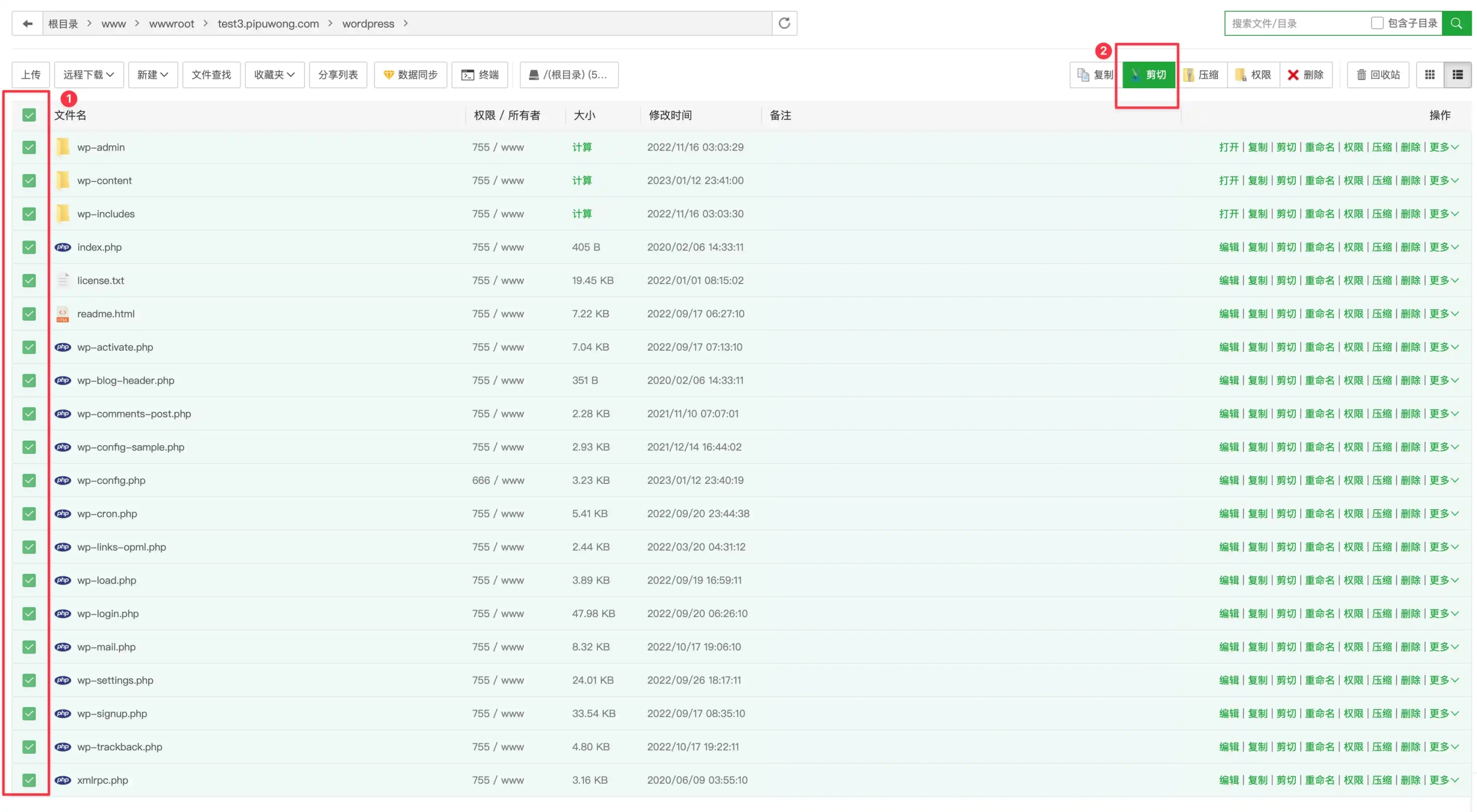
Task: Click 重命名 for license.txt
Action: click(1319, 280)
